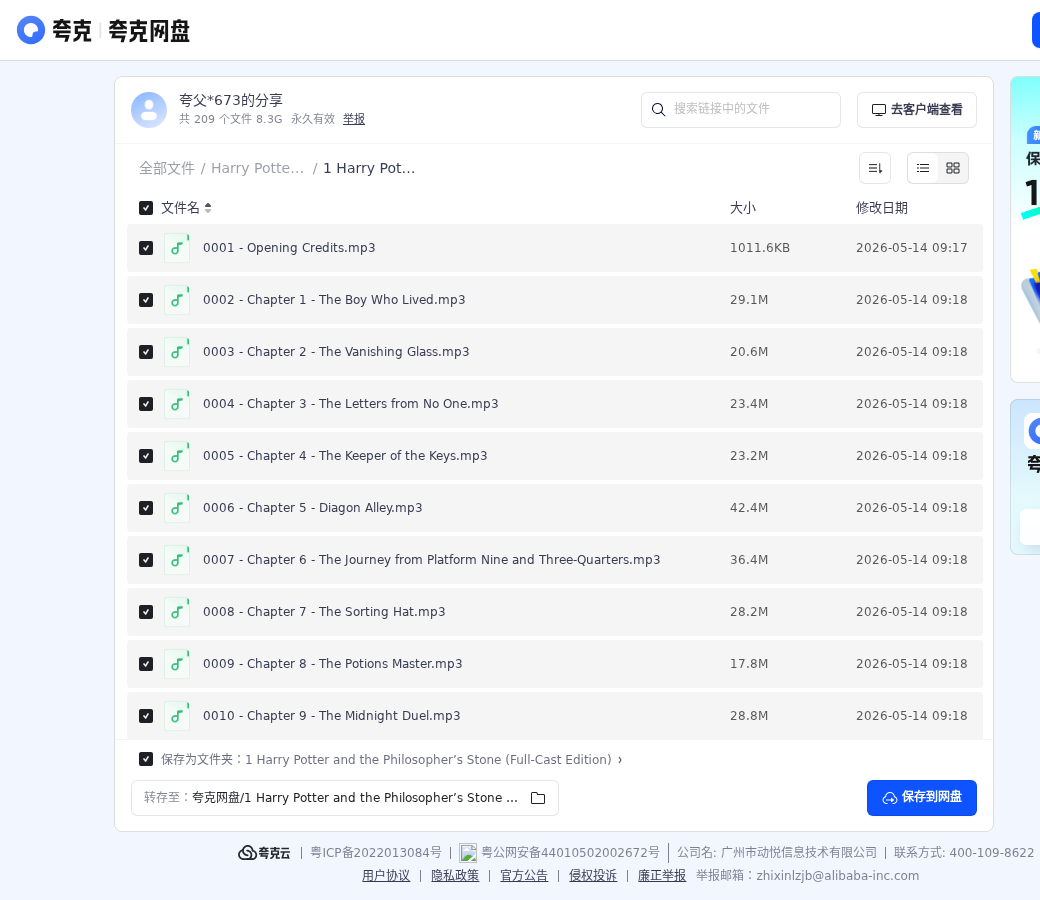This screenshot has width=1040, height=900.
Task: Click file name 0006 - Chapter 5 - Diagon Alley.mp3
Action: (312, 508)
